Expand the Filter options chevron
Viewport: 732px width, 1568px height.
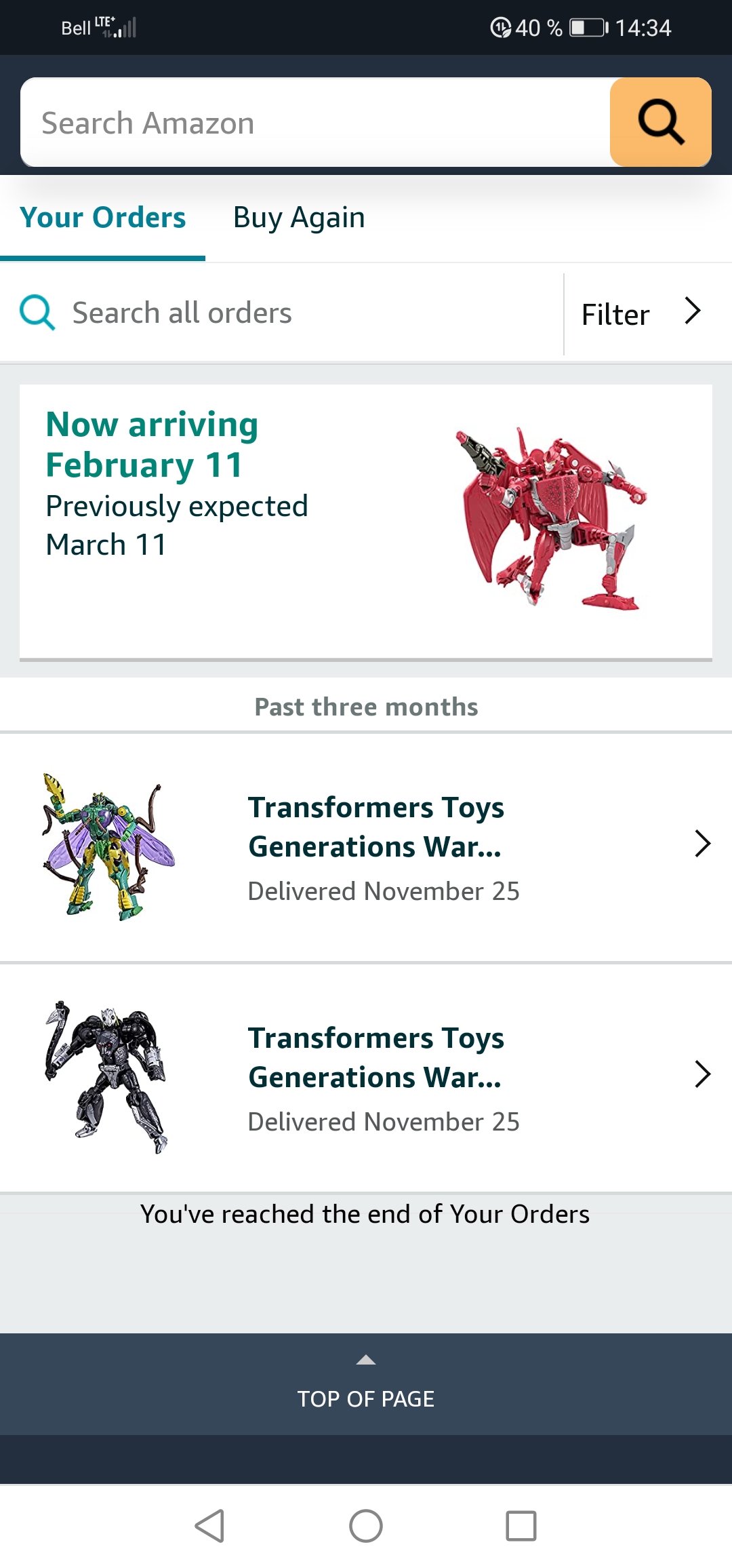tap(692, 311)
